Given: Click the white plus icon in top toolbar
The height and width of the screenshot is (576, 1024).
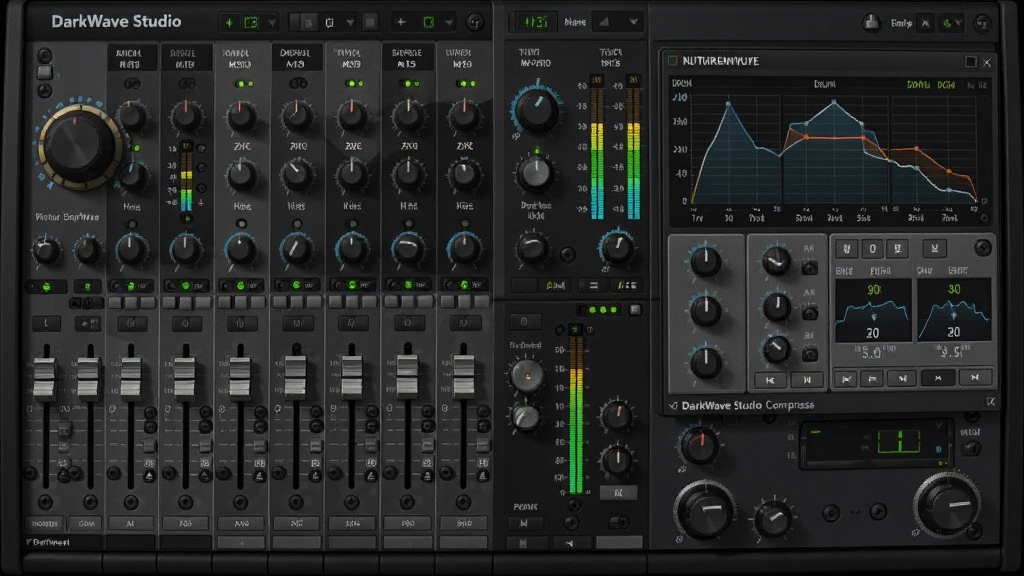Looking at the screenshot, I should click(401, 22).
